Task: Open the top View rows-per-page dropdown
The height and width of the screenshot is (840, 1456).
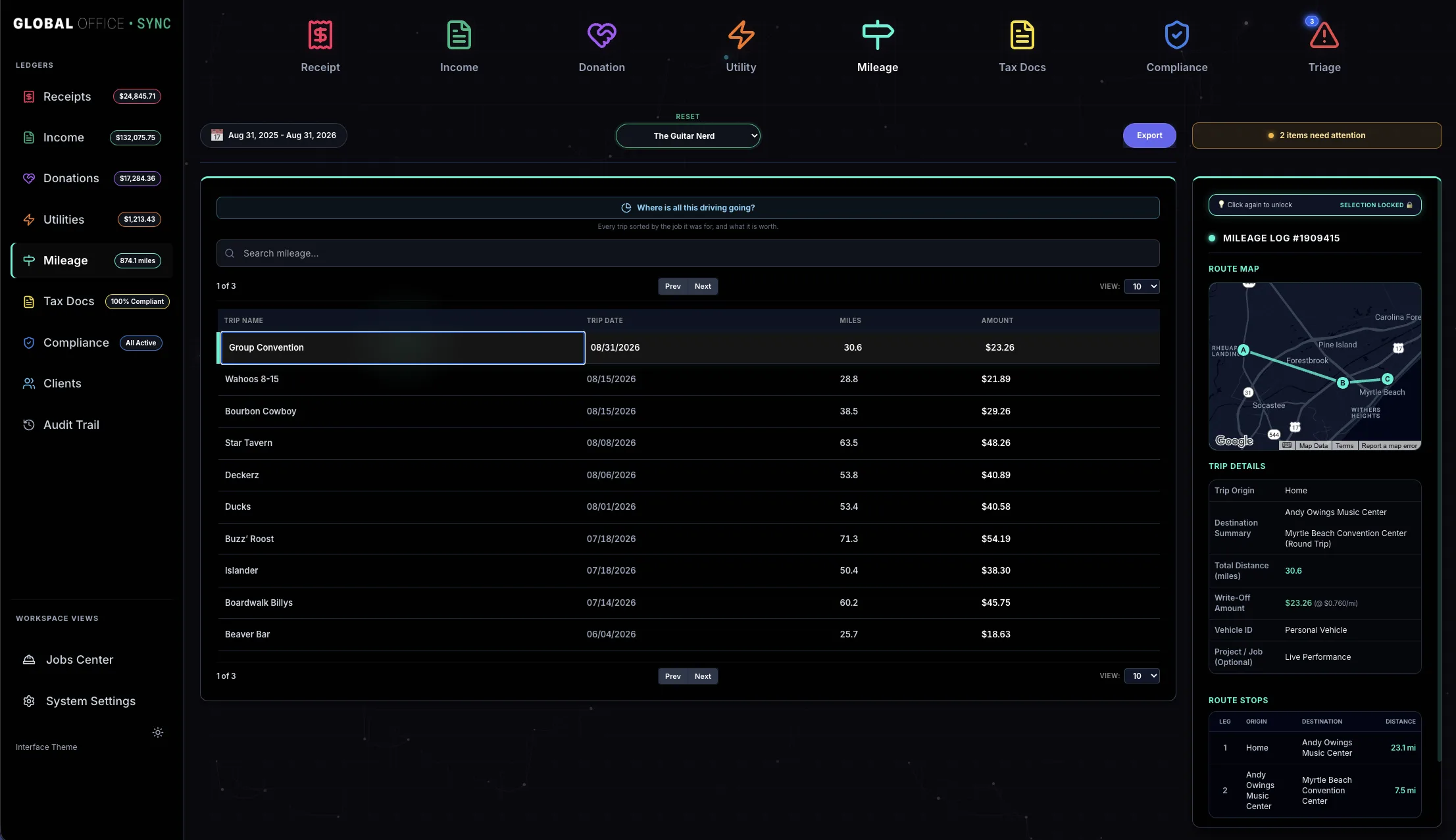Action: click(x=1142, y=286)
